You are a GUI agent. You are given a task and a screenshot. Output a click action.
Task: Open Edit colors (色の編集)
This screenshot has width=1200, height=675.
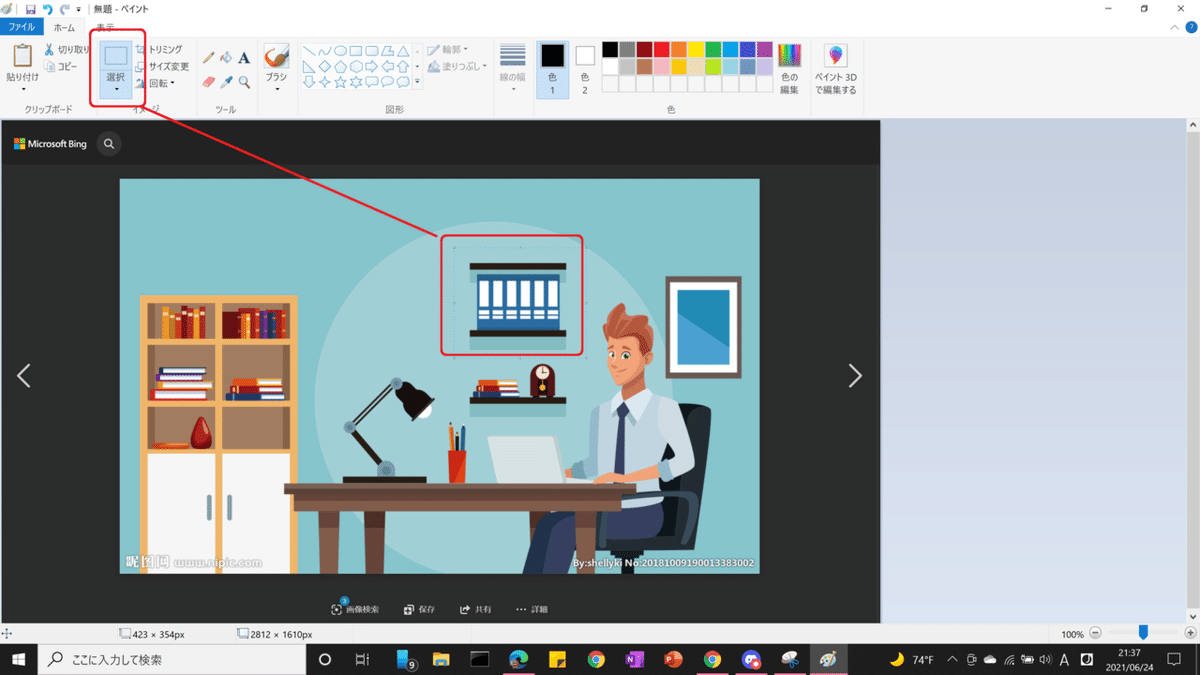(x=790, y=69)
